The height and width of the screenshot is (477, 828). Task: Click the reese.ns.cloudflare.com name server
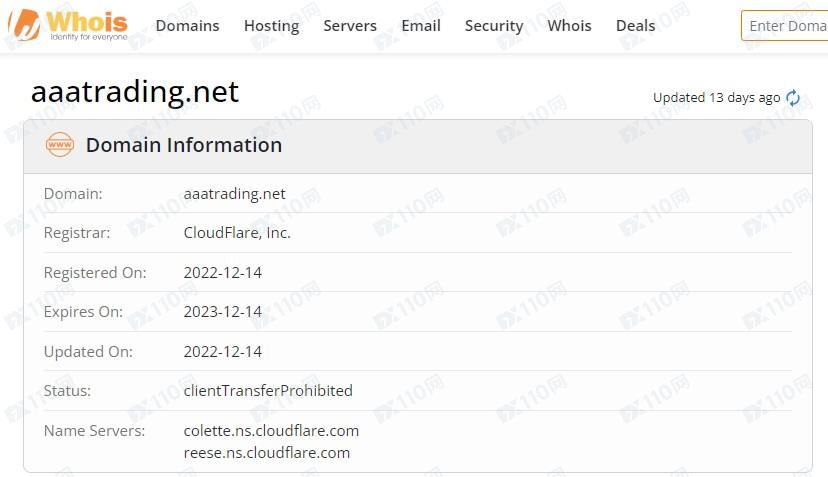(267, 453)
